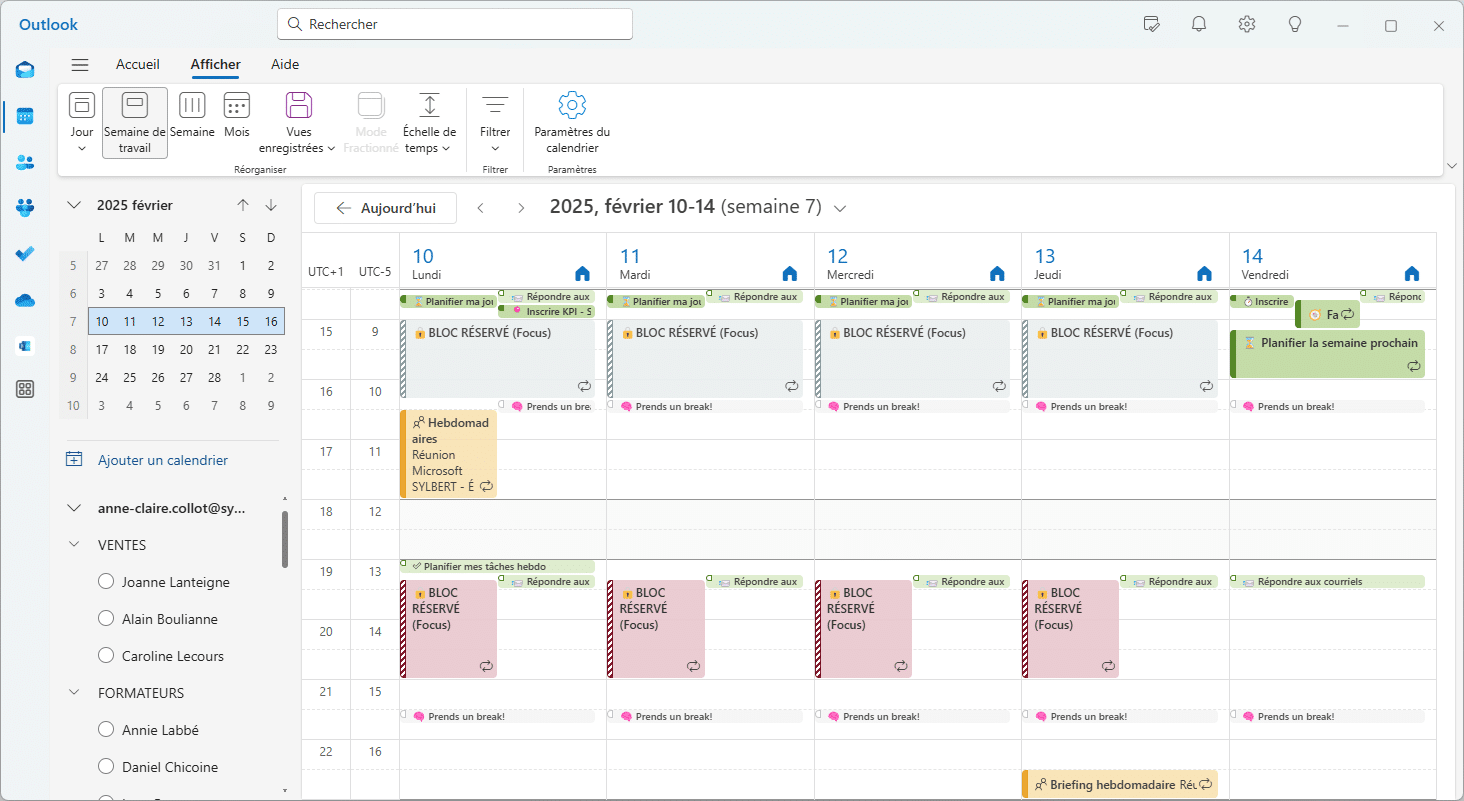Select Annie Labbé's calendar
The height and width of the screenshot is (801, 1464).
(x=106, y=730)
